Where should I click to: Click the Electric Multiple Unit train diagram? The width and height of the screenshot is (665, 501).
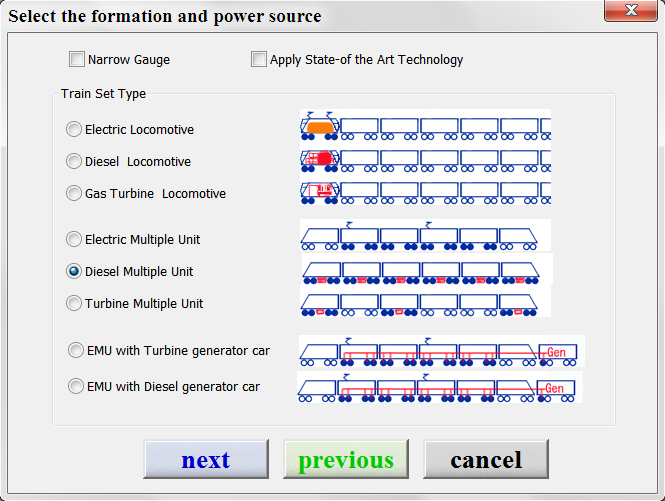click(425, 235)
